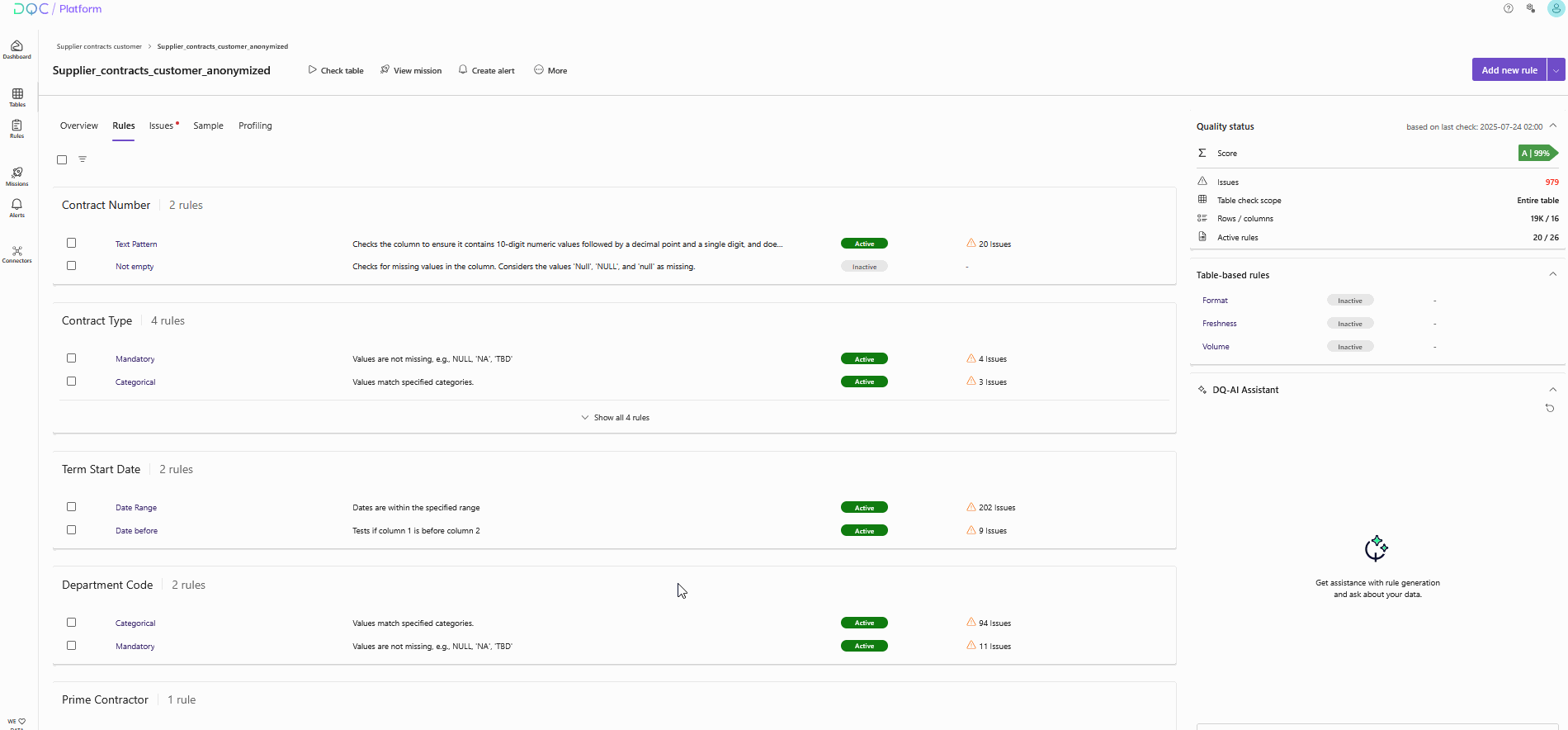Viewport: 1568px width, 730px height.
Task: Collapse the Table-based rules panel
Action: coord(1553,274)
